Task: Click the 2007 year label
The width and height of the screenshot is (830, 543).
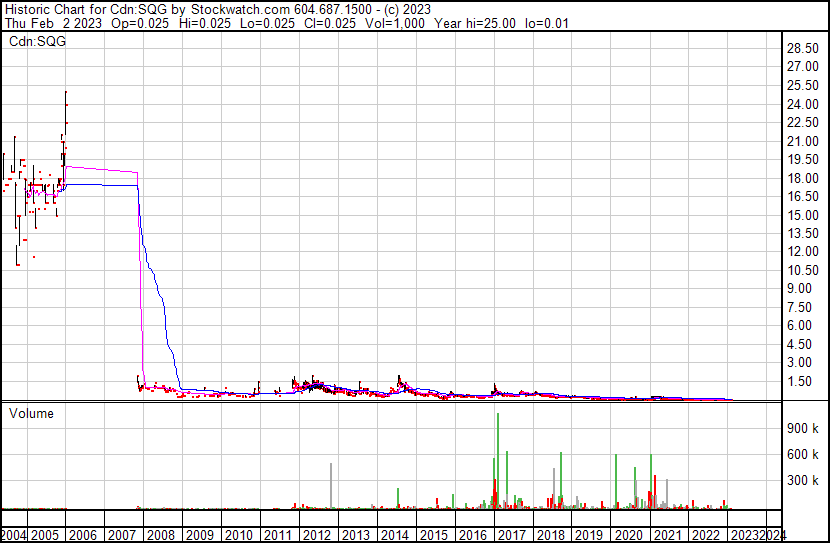Action: click(122, 535)
